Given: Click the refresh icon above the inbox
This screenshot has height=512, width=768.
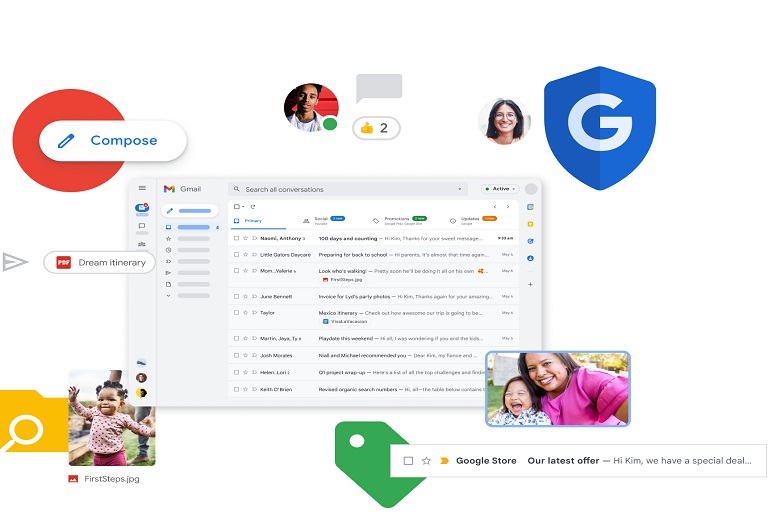Looking at the screenshot, I should point(253,206).
